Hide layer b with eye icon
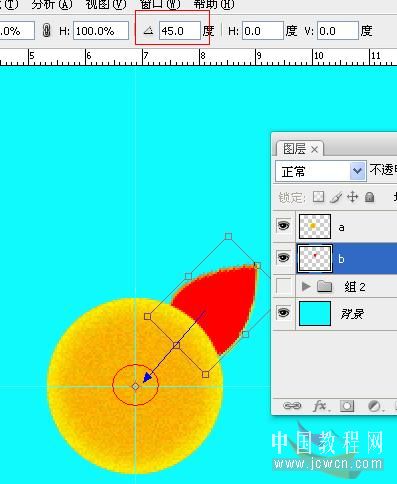The width and height of the screenshot is (397, 484). click(283, 258)
